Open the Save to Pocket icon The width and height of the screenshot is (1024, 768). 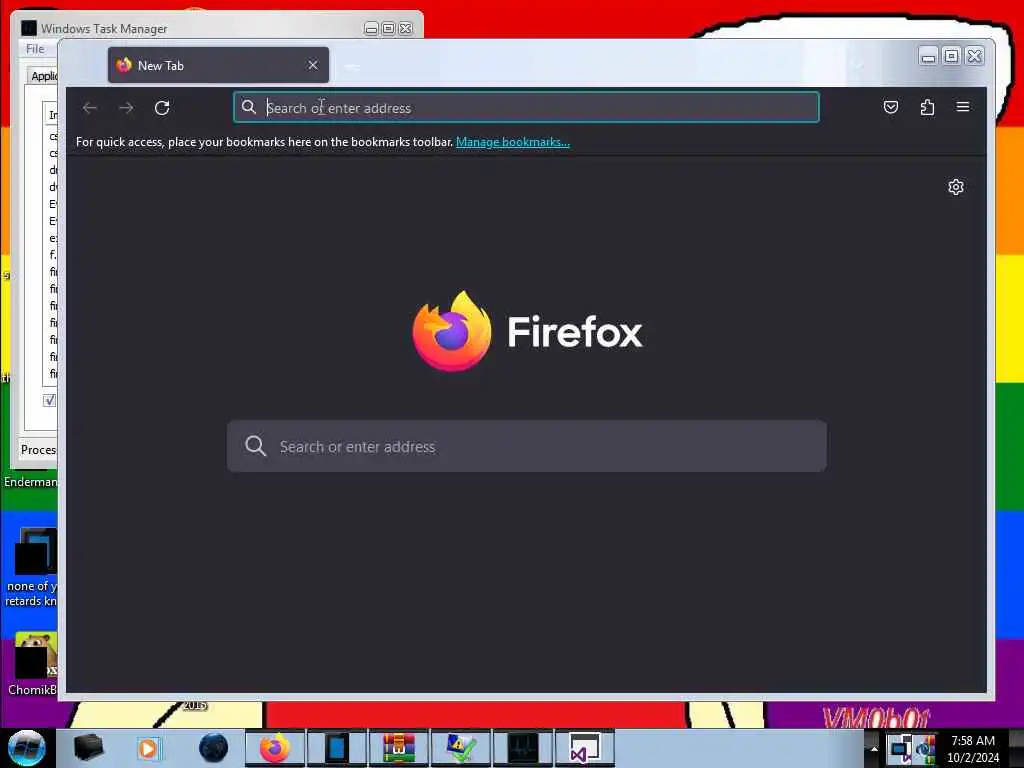(x=891, y=107)
